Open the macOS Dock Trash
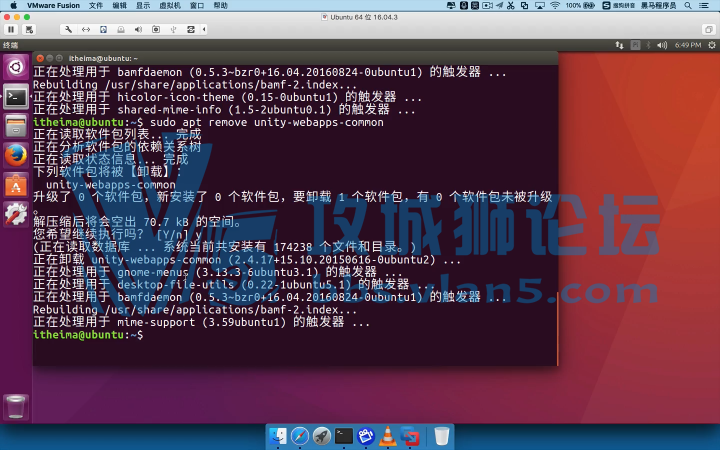This screenshot has height=450, width=720. [x=441, y=436]
